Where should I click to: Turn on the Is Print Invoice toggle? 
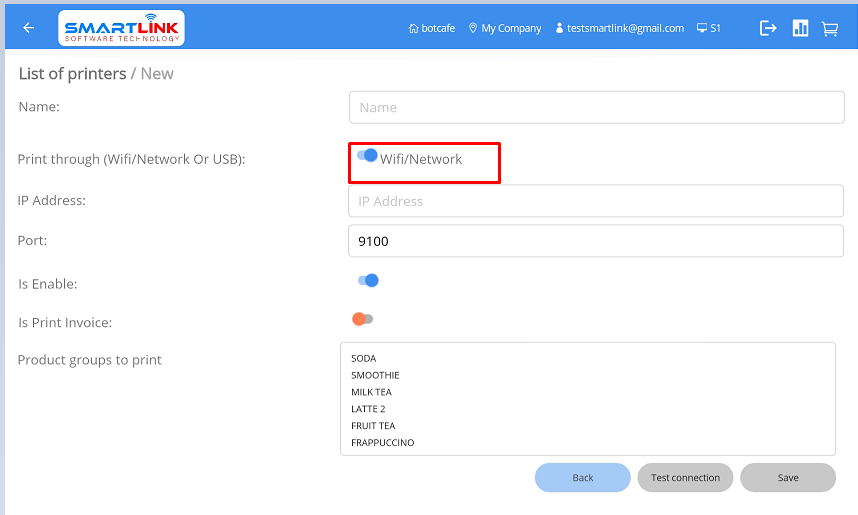point(362,319)
